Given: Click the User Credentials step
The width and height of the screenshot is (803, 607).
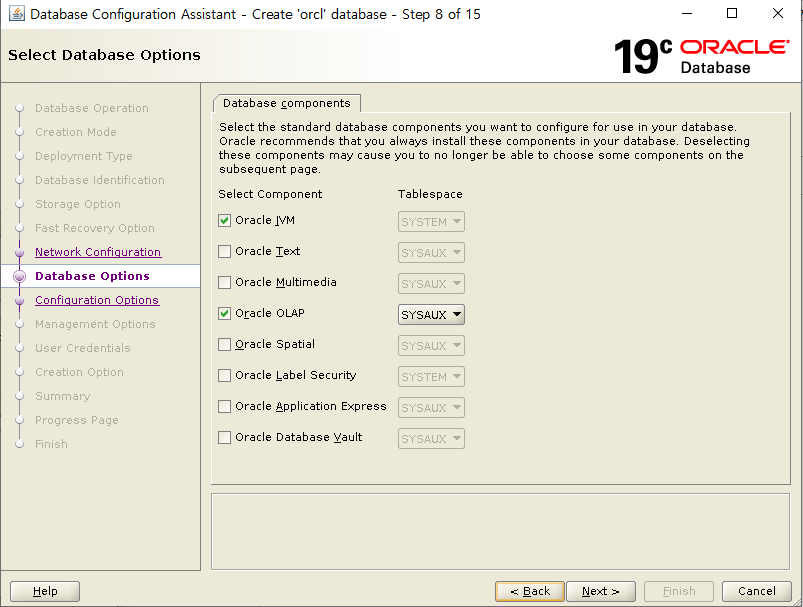Looking at the screenshot, I should [82, 348].
